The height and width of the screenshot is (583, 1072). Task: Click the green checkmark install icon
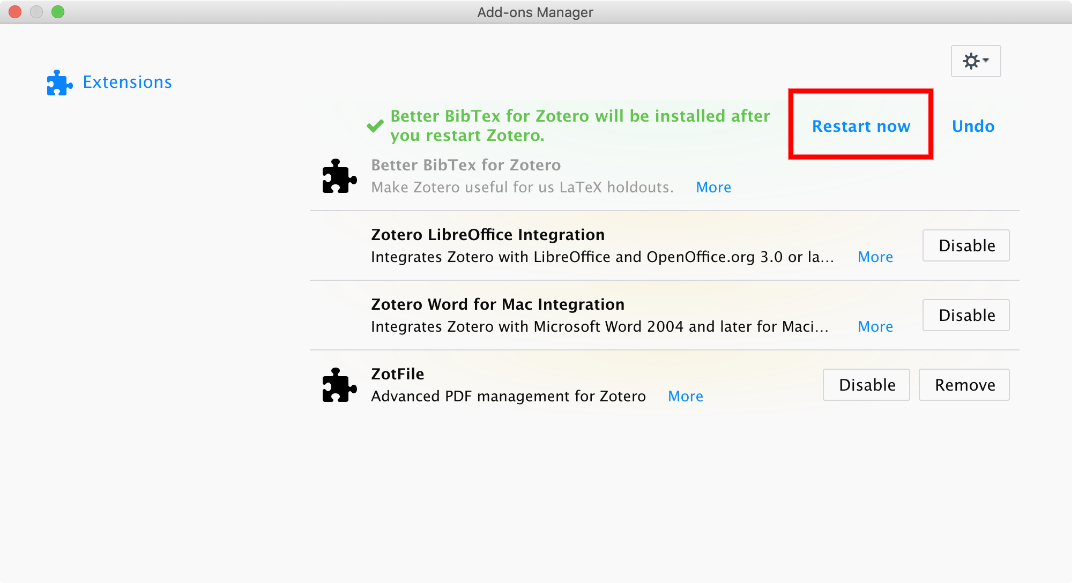coord(375,126)
